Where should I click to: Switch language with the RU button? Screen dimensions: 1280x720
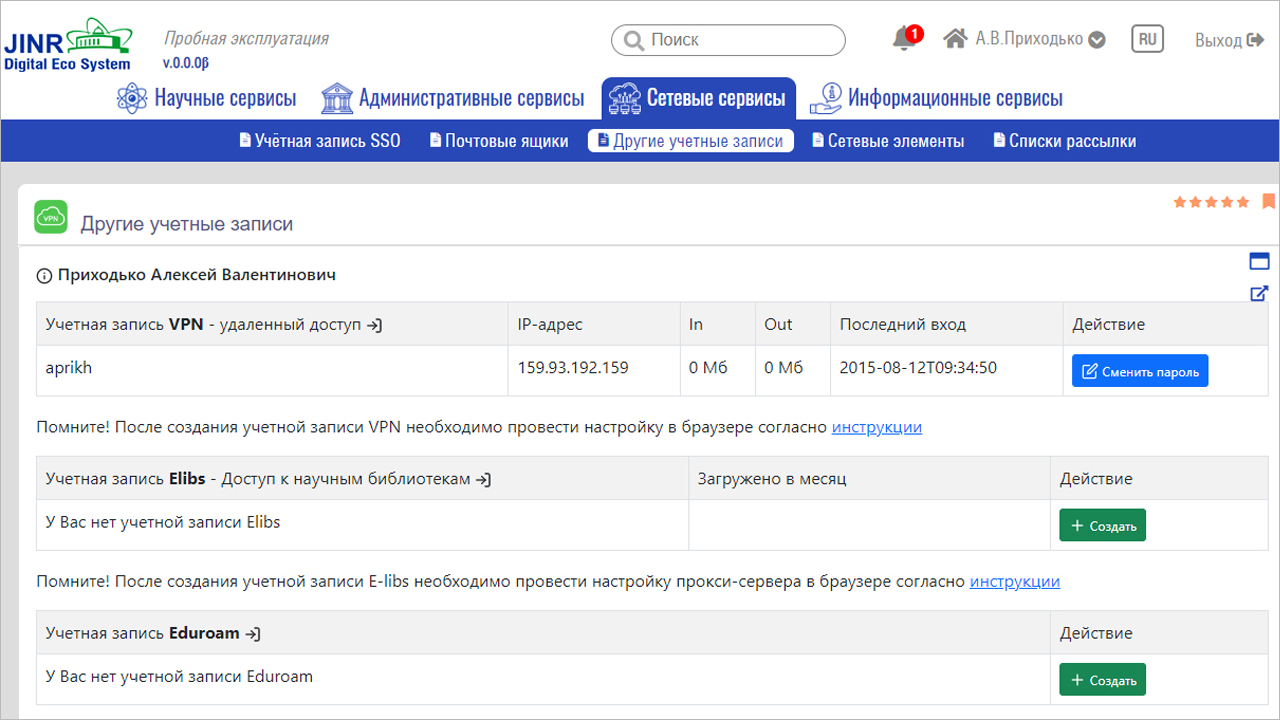1147,39
